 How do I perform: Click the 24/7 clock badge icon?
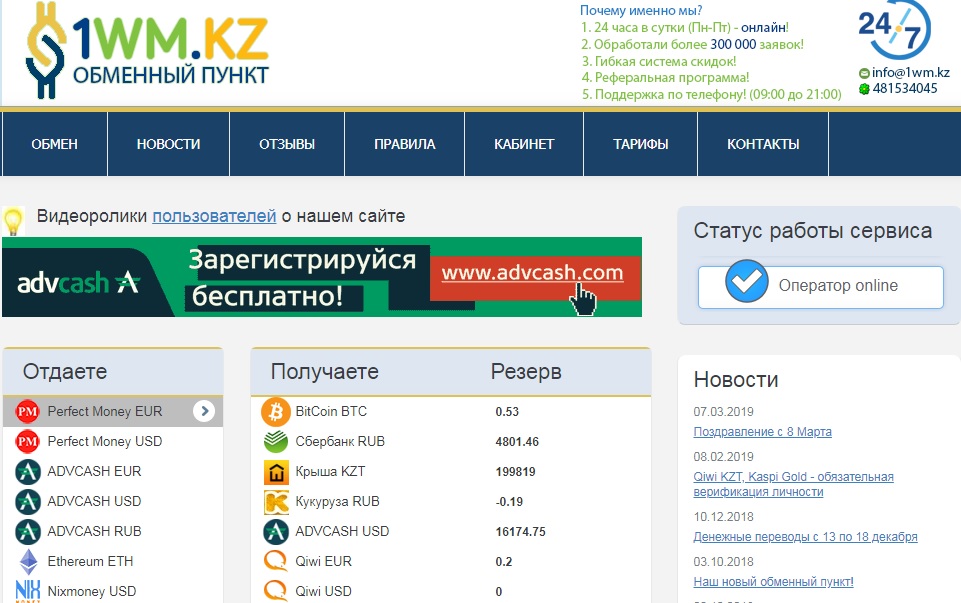point(895,29)
